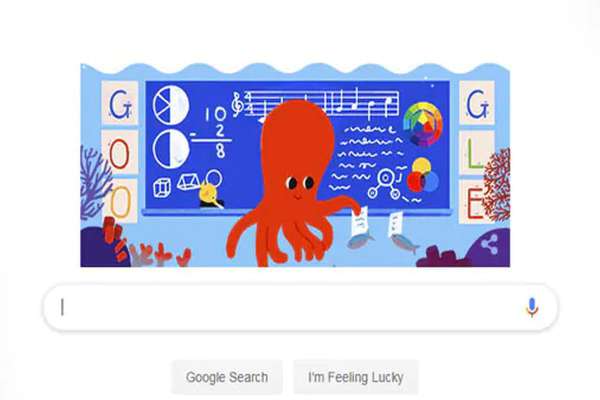Click the overlapping primary color circles
This screenshot has width=600, height=400.
click(422, 176)
